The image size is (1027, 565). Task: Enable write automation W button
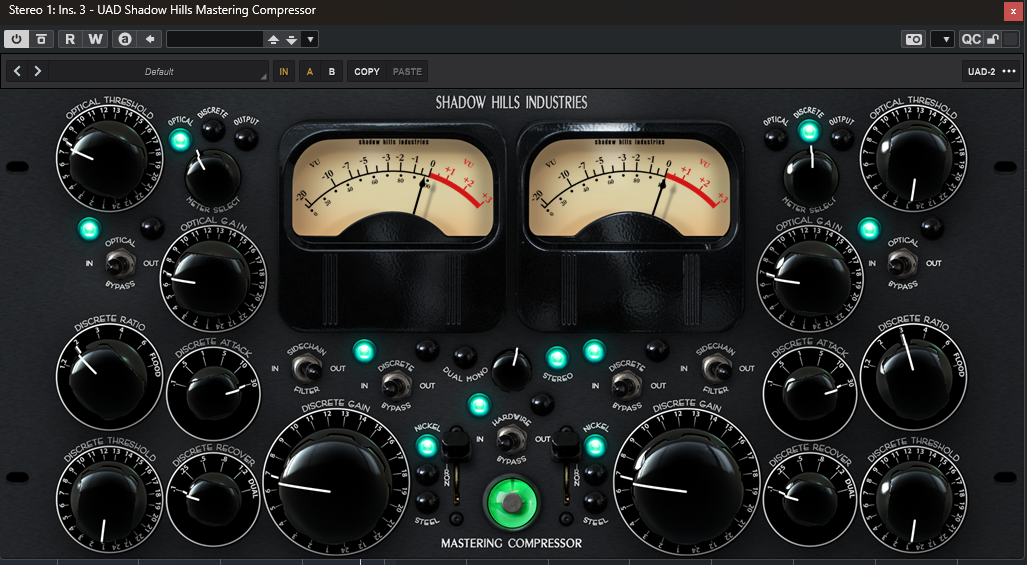pyautogui.click(x=95, y=39)
